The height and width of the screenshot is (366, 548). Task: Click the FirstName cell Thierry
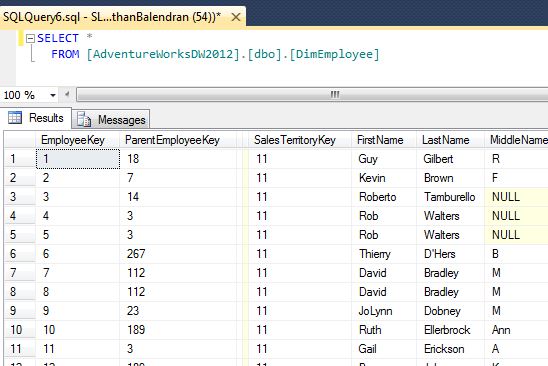384,254
